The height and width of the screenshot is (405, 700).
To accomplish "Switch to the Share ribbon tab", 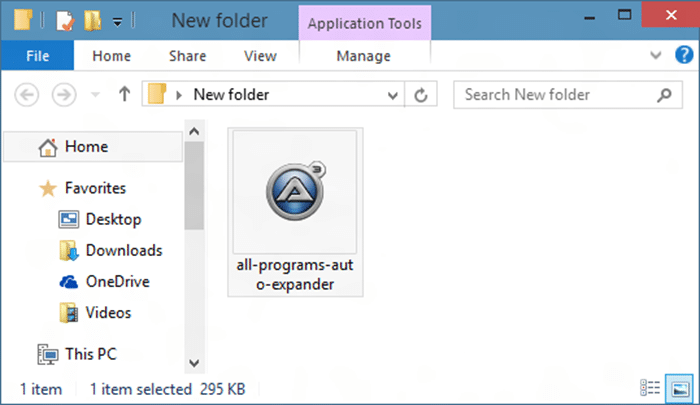I will tap(188, 56).
